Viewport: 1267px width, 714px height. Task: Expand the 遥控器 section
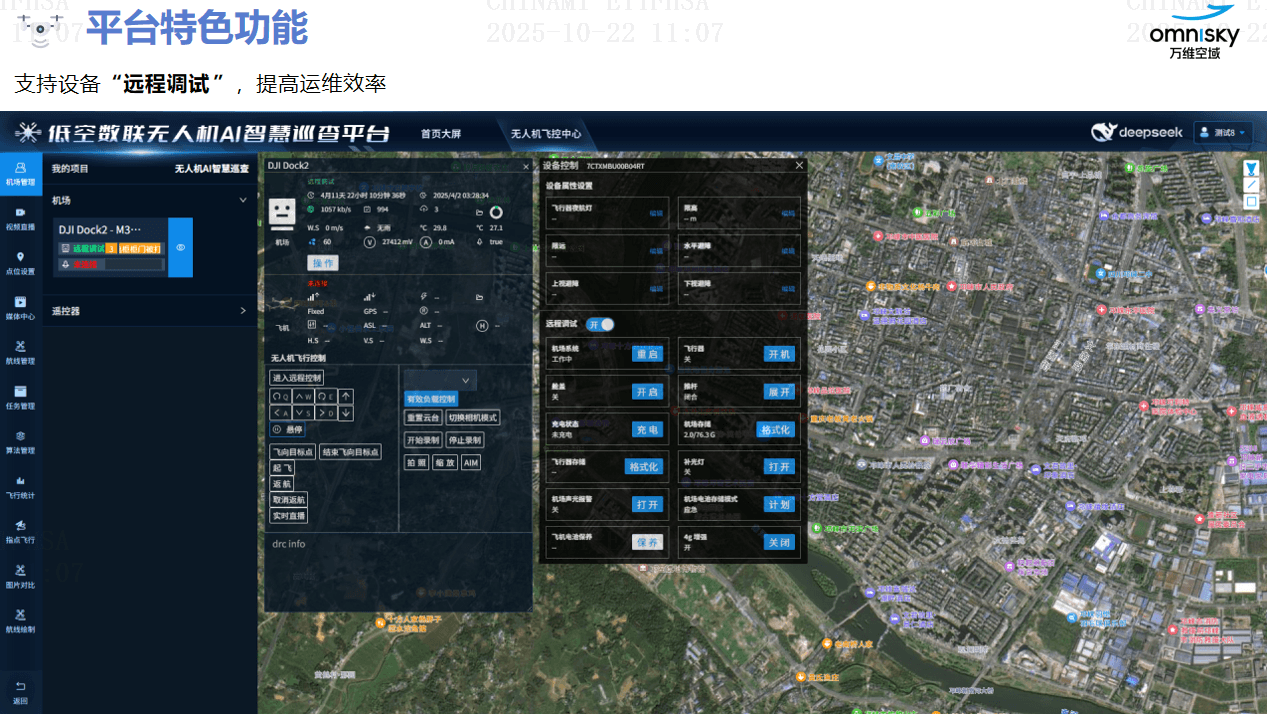pos(243,311)
